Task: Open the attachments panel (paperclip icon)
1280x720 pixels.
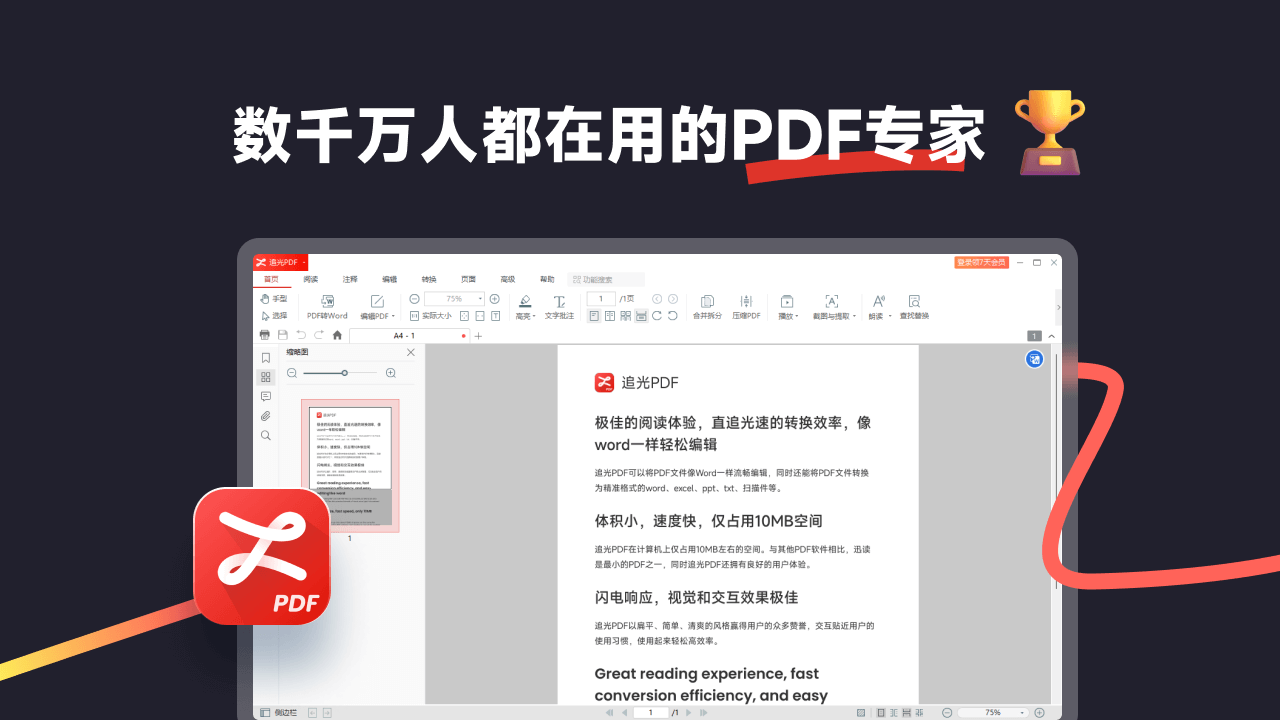Action: (265, 416)
